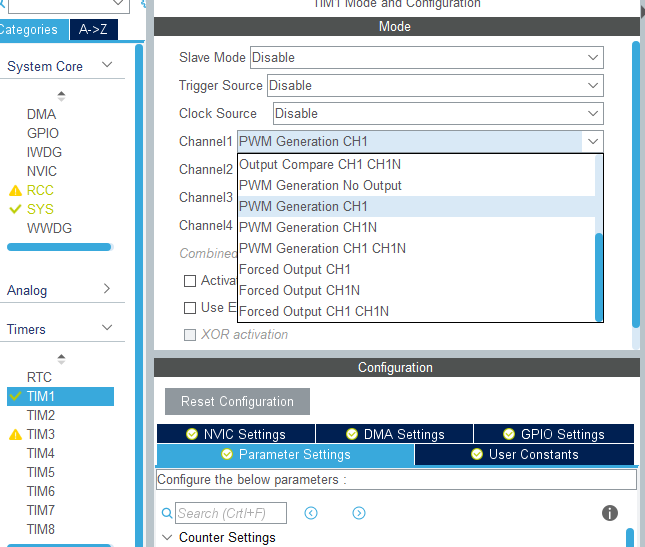Image resolution: width=645 pixels, height=547 pixels.
Task: Select RTC in Timers list
Action: 39,377
